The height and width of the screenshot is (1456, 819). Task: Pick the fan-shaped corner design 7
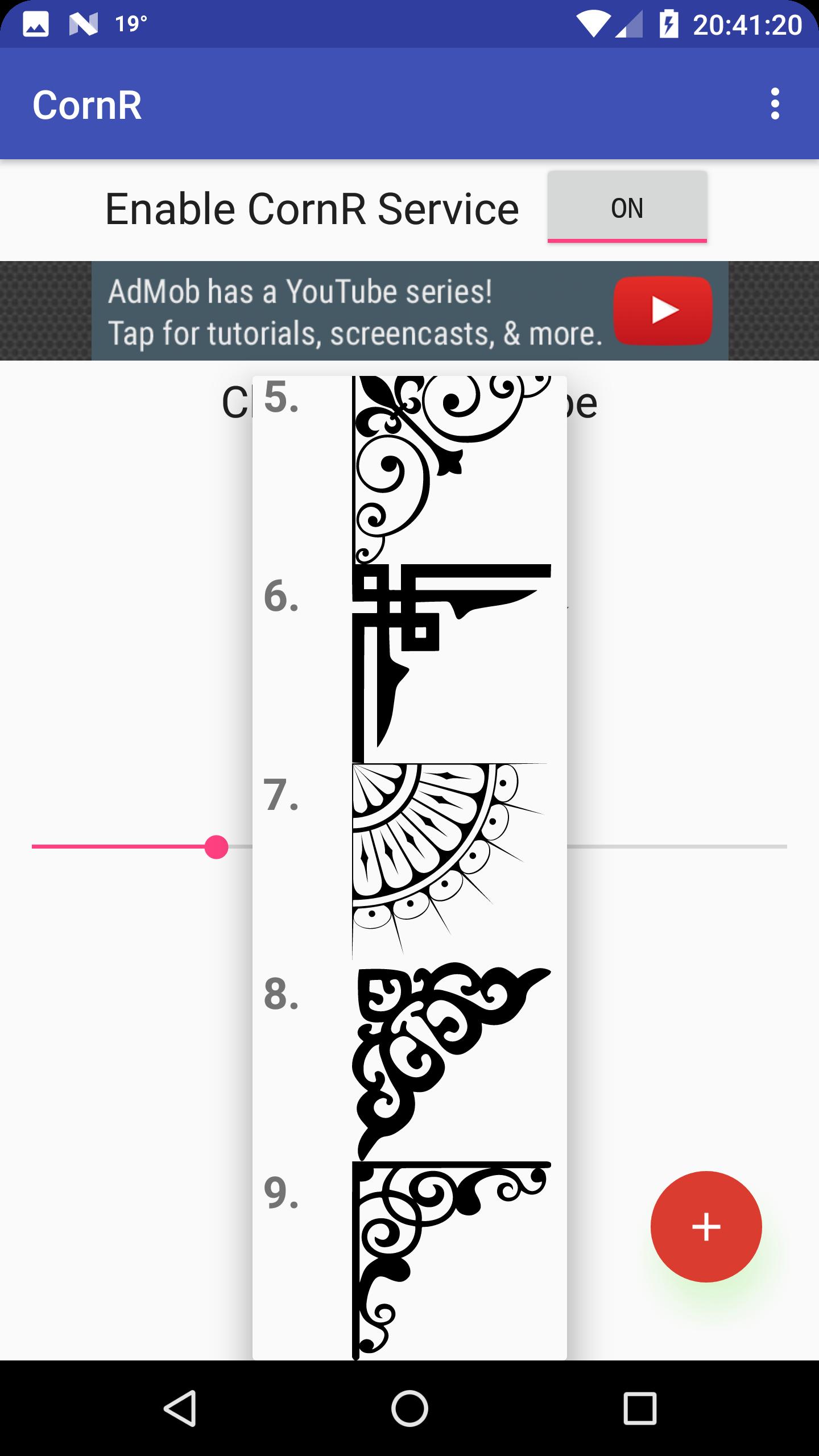pyautogui.click(x=409, y=863)
